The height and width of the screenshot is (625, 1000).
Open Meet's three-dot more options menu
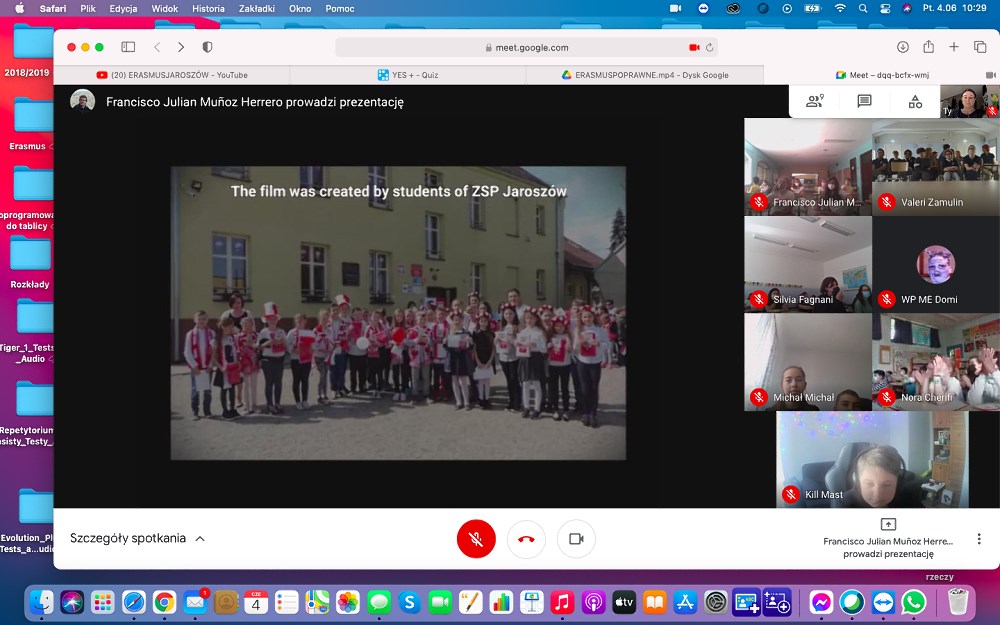click(978, 539)
